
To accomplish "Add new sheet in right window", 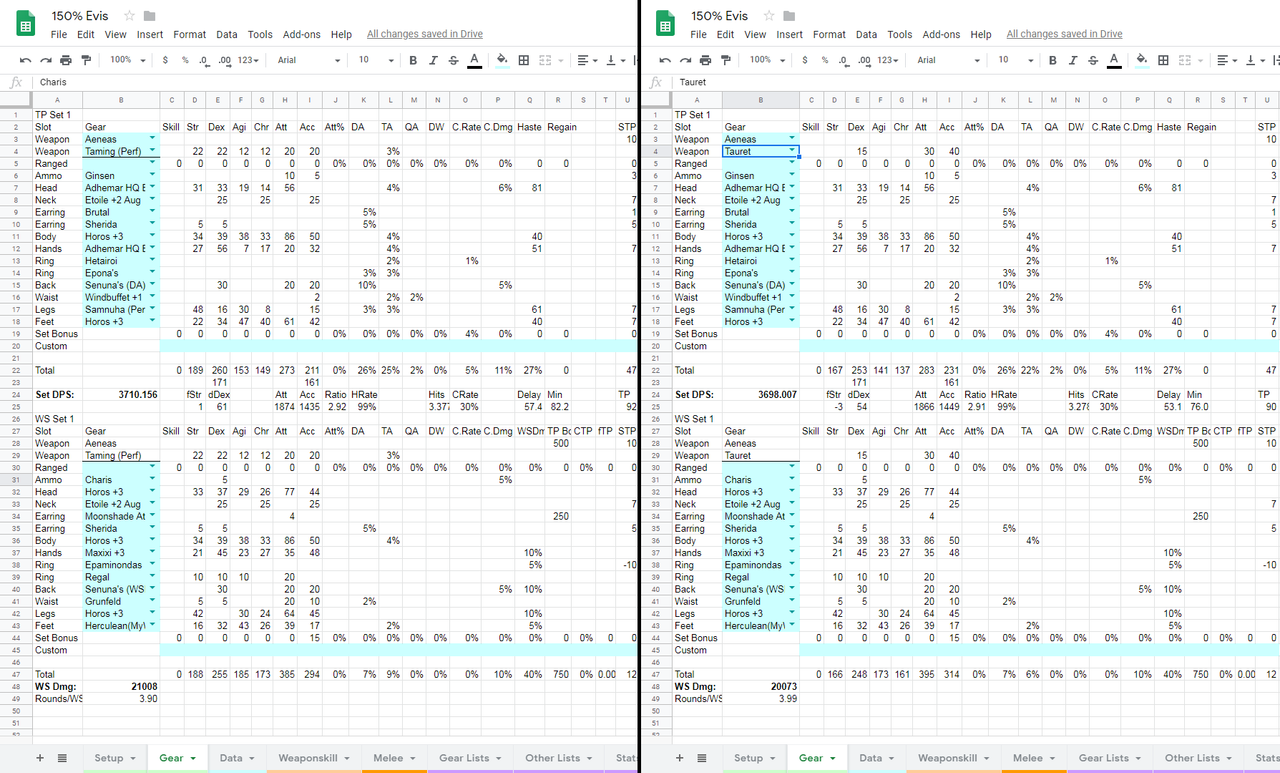I will tap(680, 758).
